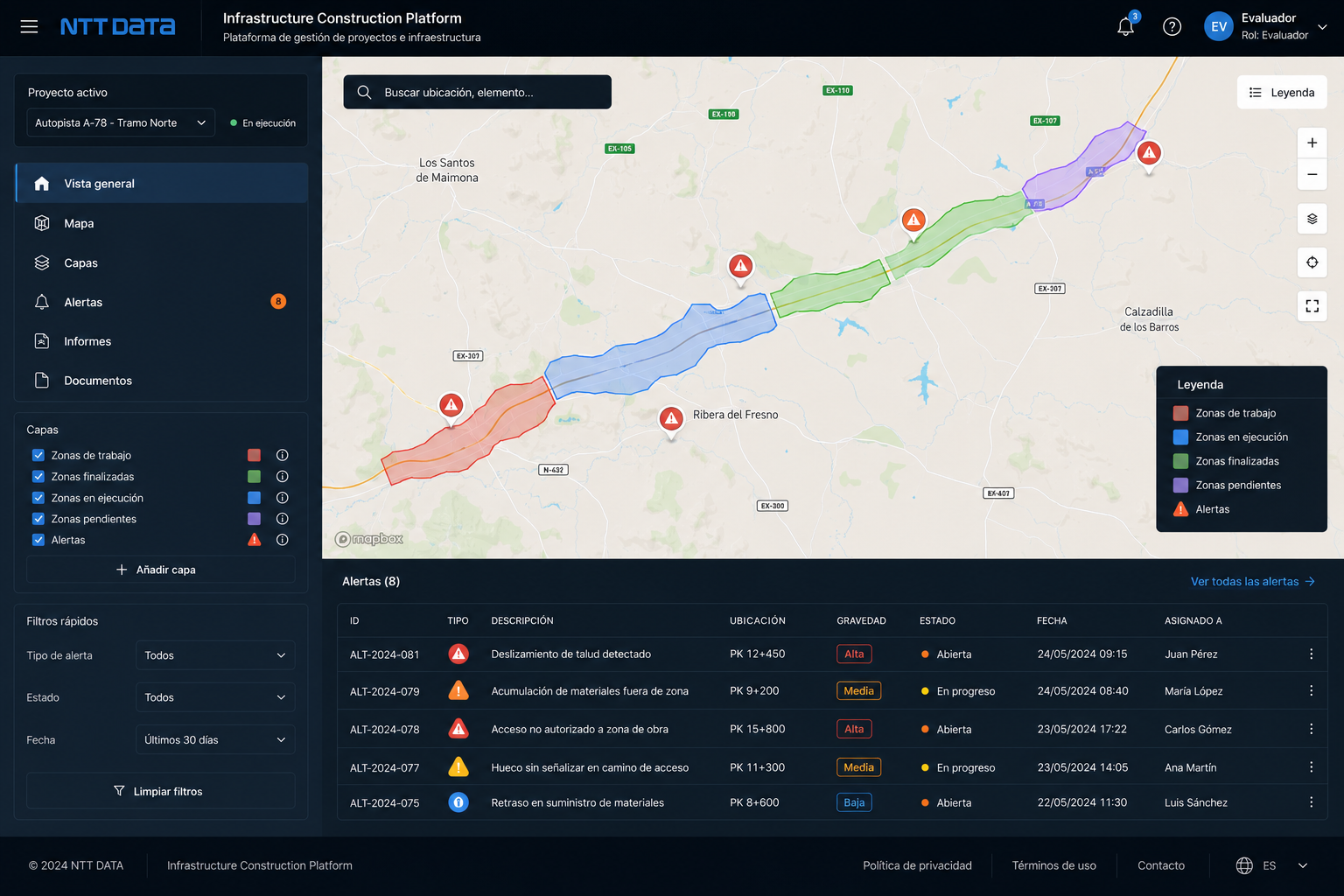Image resolution: width=1344 pixels, height=896 pixels.
Task: Click alert marker on purple pending zone
Action: (x=1149, y=155)
